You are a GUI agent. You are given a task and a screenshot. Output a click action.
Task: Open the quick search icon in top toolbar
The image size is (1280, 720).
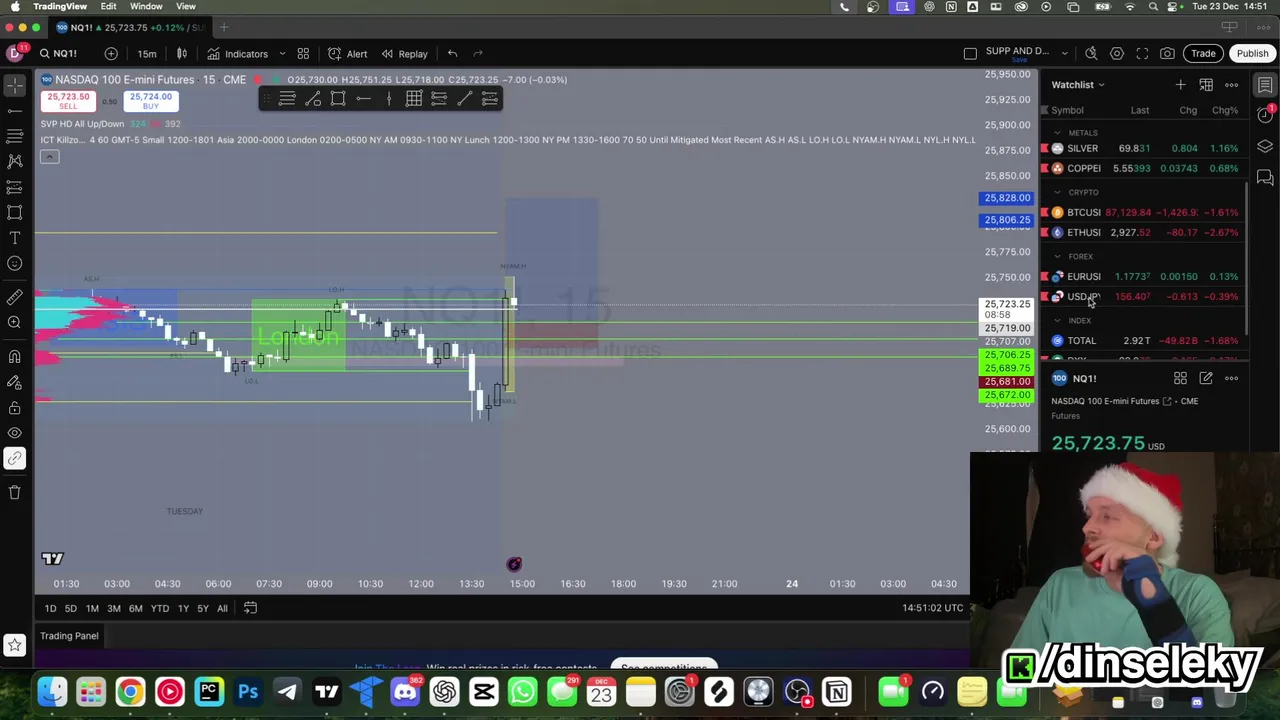tap(1091, 53)
